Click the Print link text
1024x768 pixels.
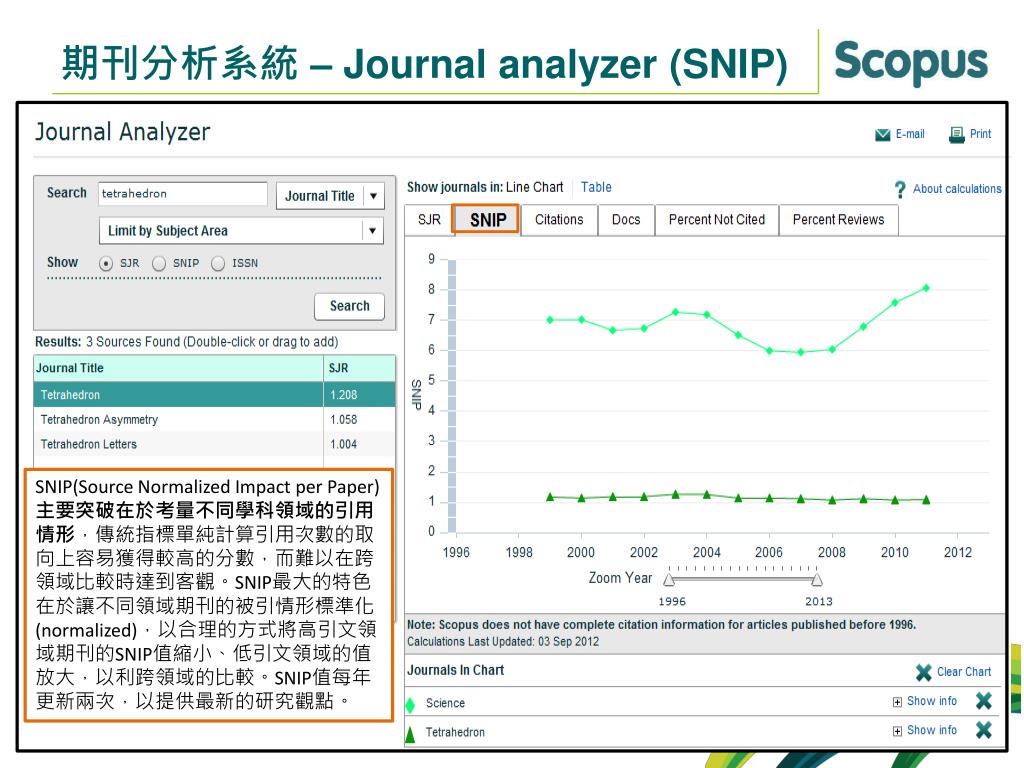[980, 134]
